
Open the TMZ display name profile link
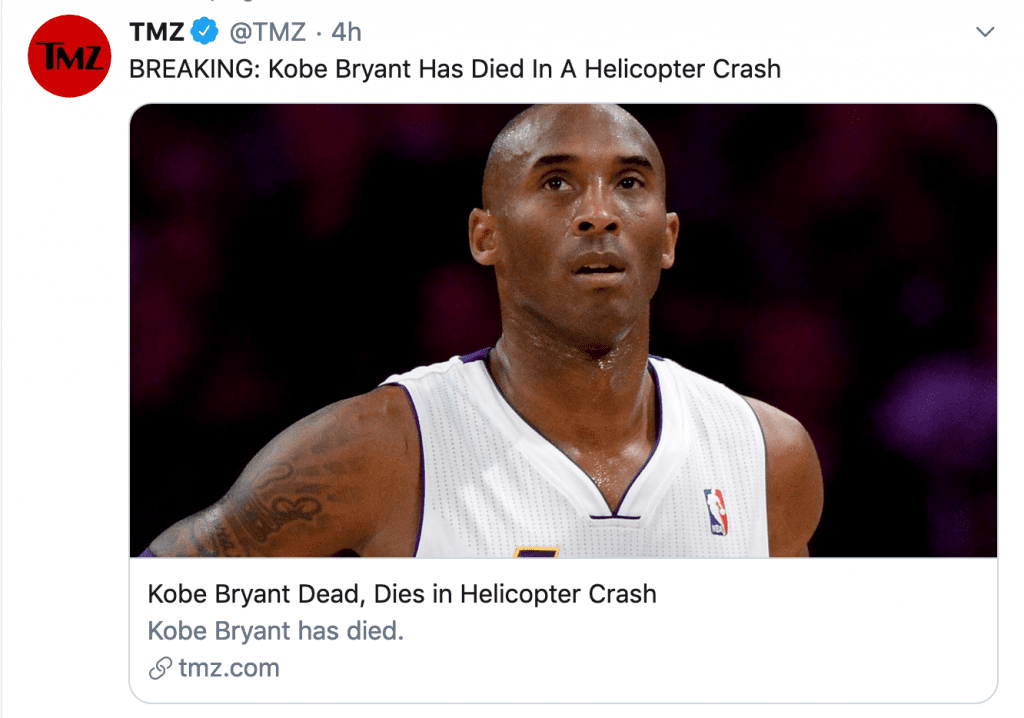click(157, 32)
